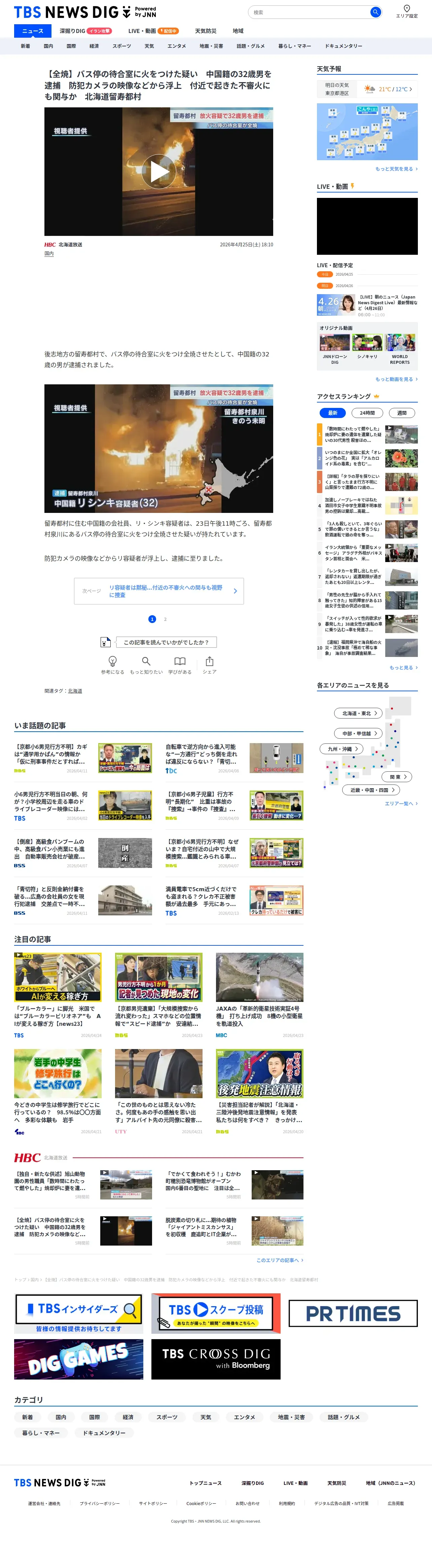Open the JNNドローンDIG video channel
432x1568 pixels.
coord(335,349)
